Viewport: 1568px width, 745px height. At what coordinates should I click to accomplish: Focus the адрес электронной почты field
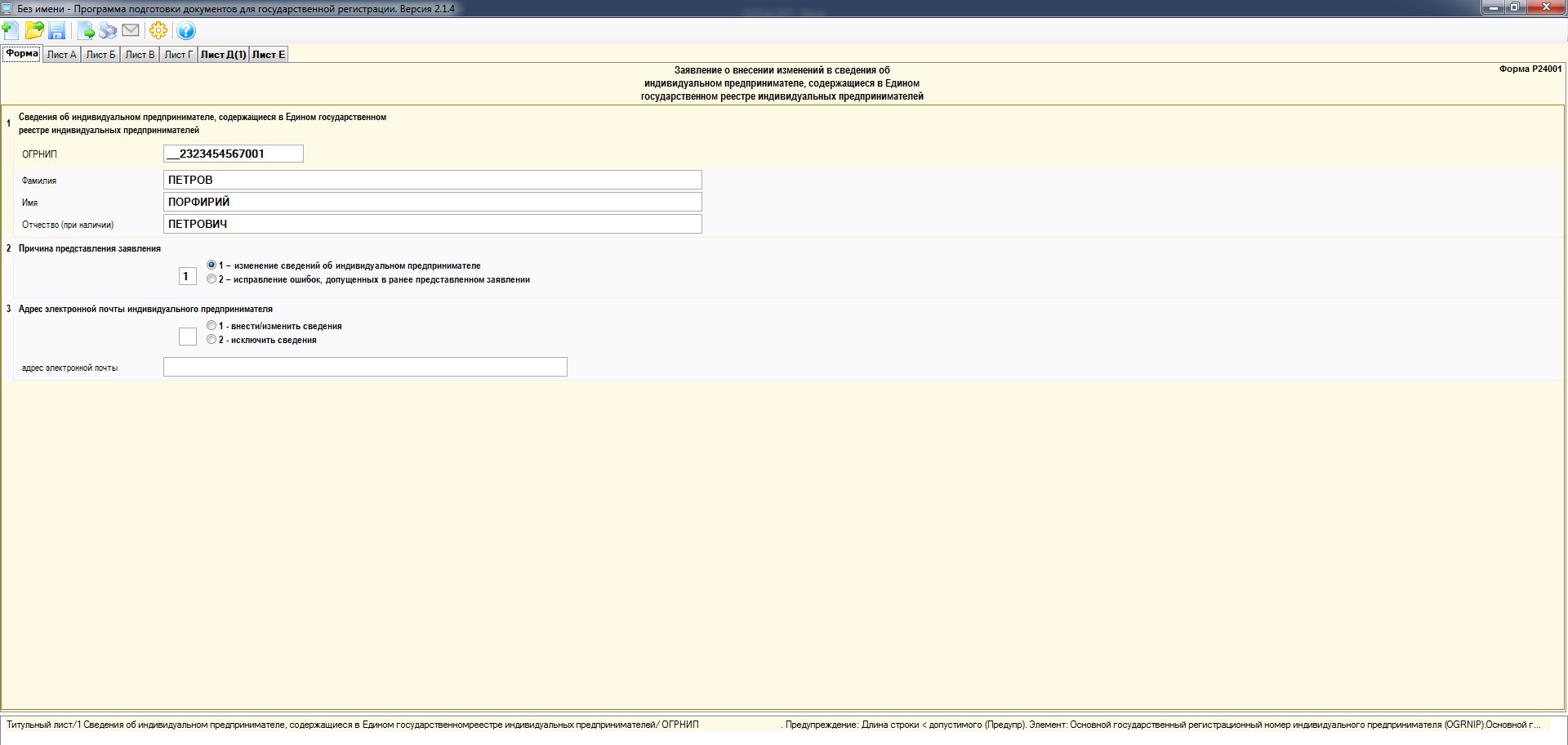pos(365,367)
